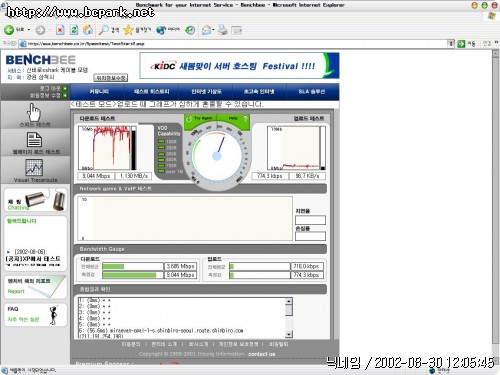The width and height of the screenshot is (500, 375).
Task: Click the 1,130 MB/s download result
Action: tap(133, 176)
